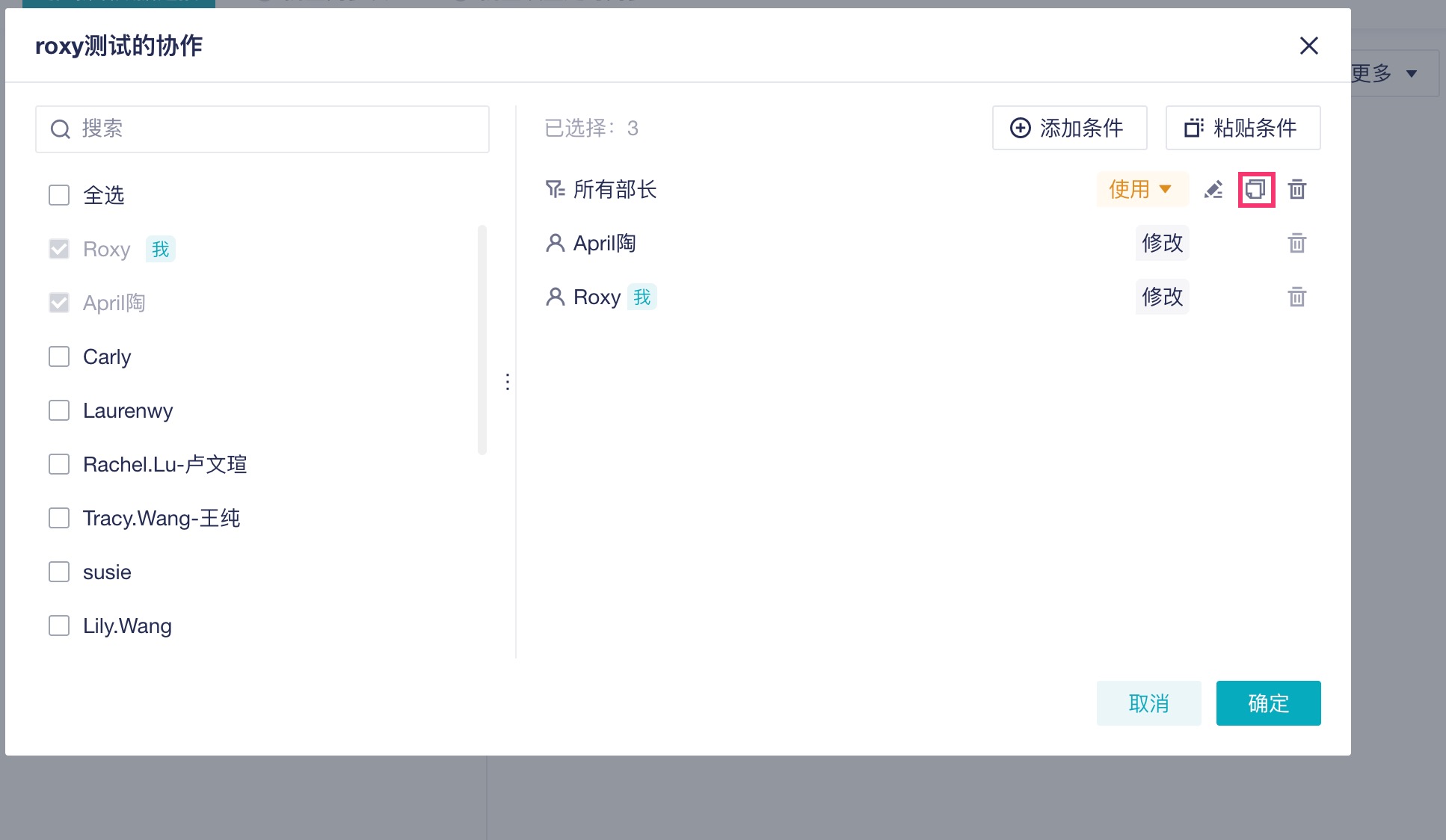
Task: Open April陶's 修改 permission dropdown
Action: 1162,244
